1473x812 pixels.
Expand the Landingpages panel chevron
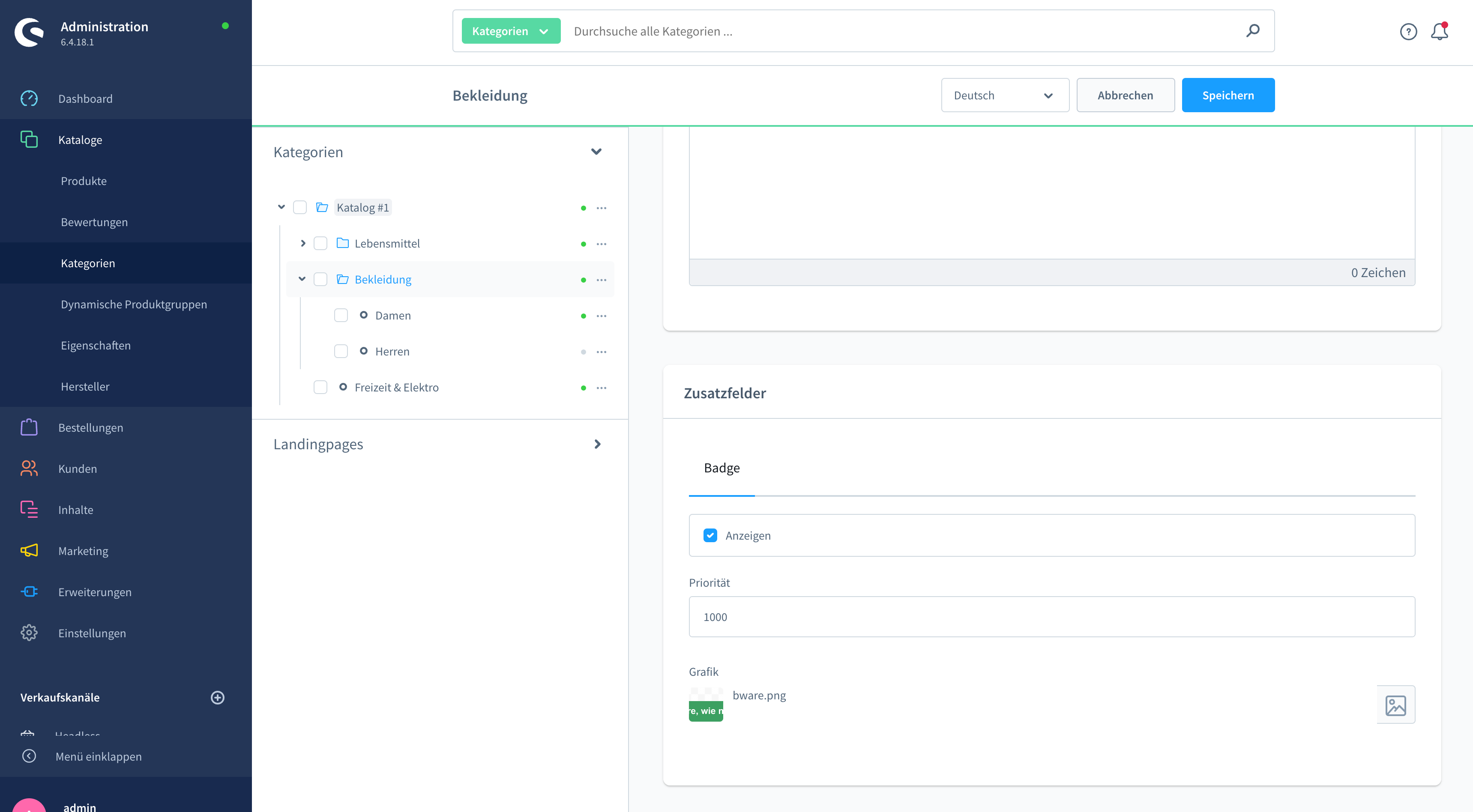(x=598, y=445)
